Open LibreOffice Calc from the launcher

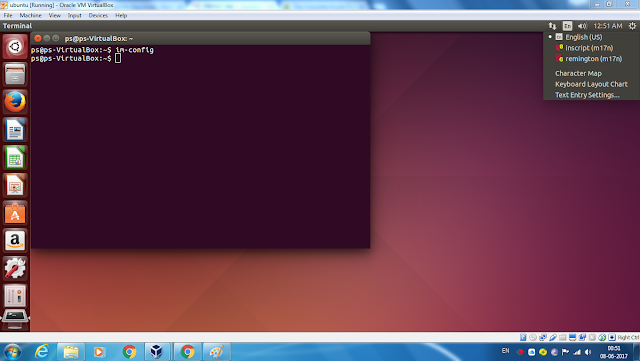15,158
